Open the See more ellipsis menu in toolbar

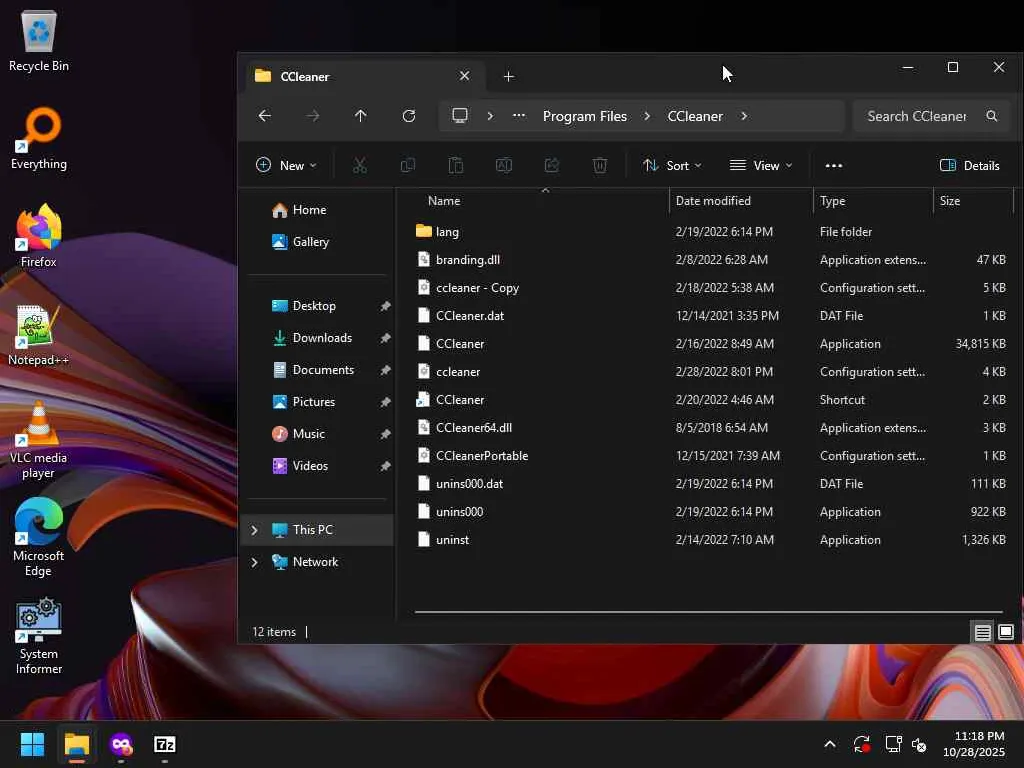[x=833, y=166]
